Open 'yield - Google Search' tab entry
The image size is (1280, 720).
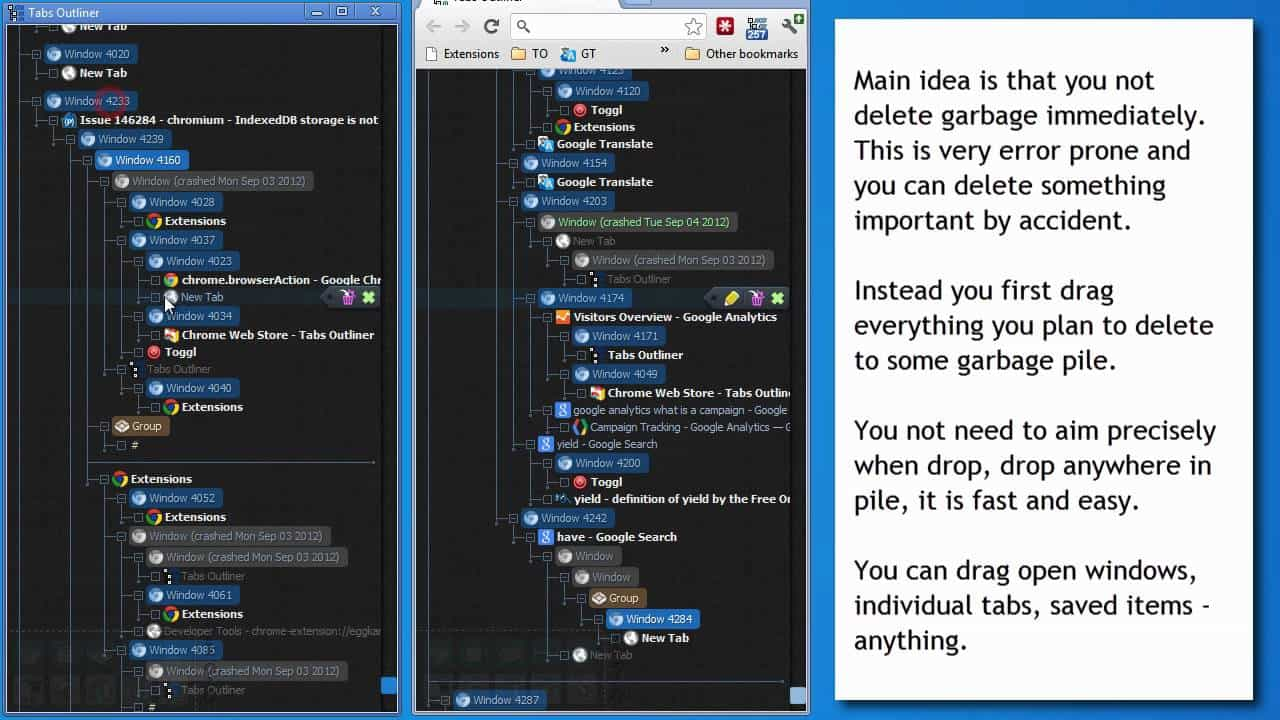[598, 444]
